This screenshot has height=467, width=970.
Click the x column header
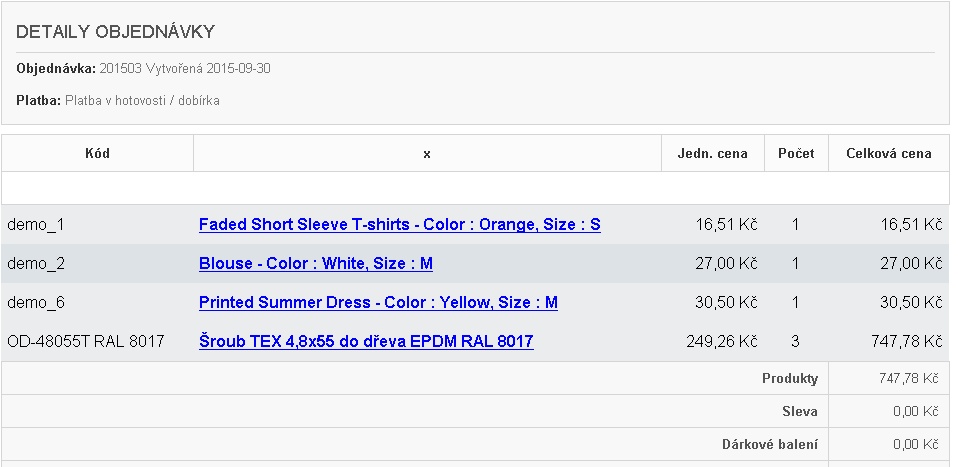point(427,154)
